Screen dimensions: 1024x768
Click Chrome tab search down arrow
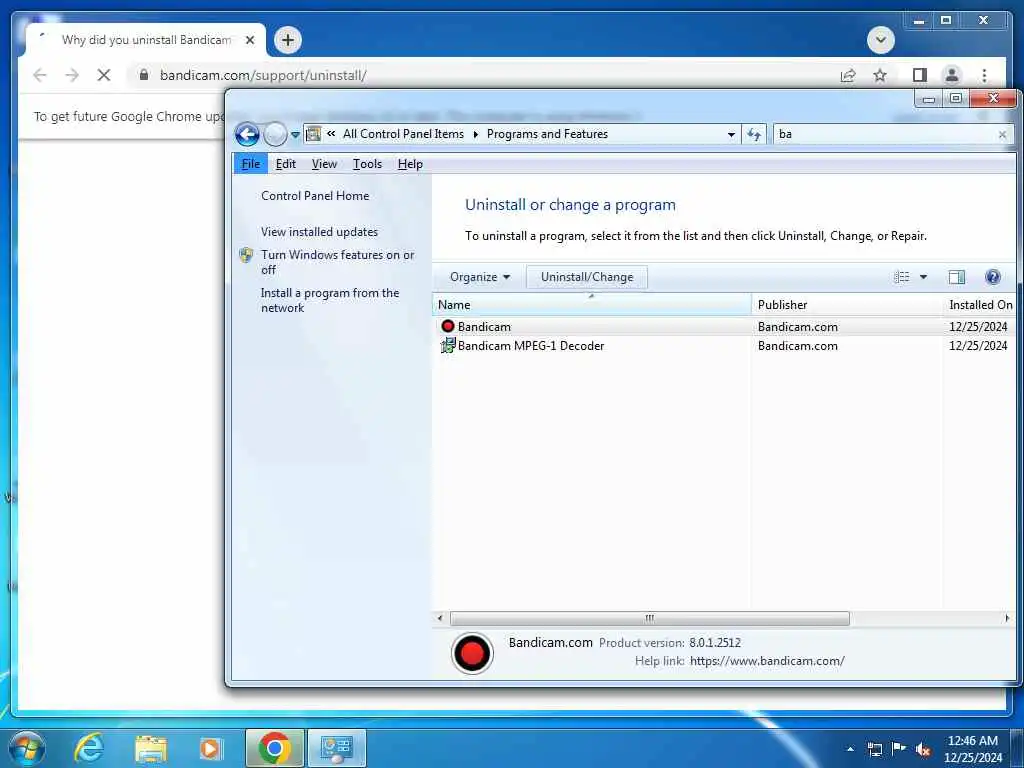point(880,40)
